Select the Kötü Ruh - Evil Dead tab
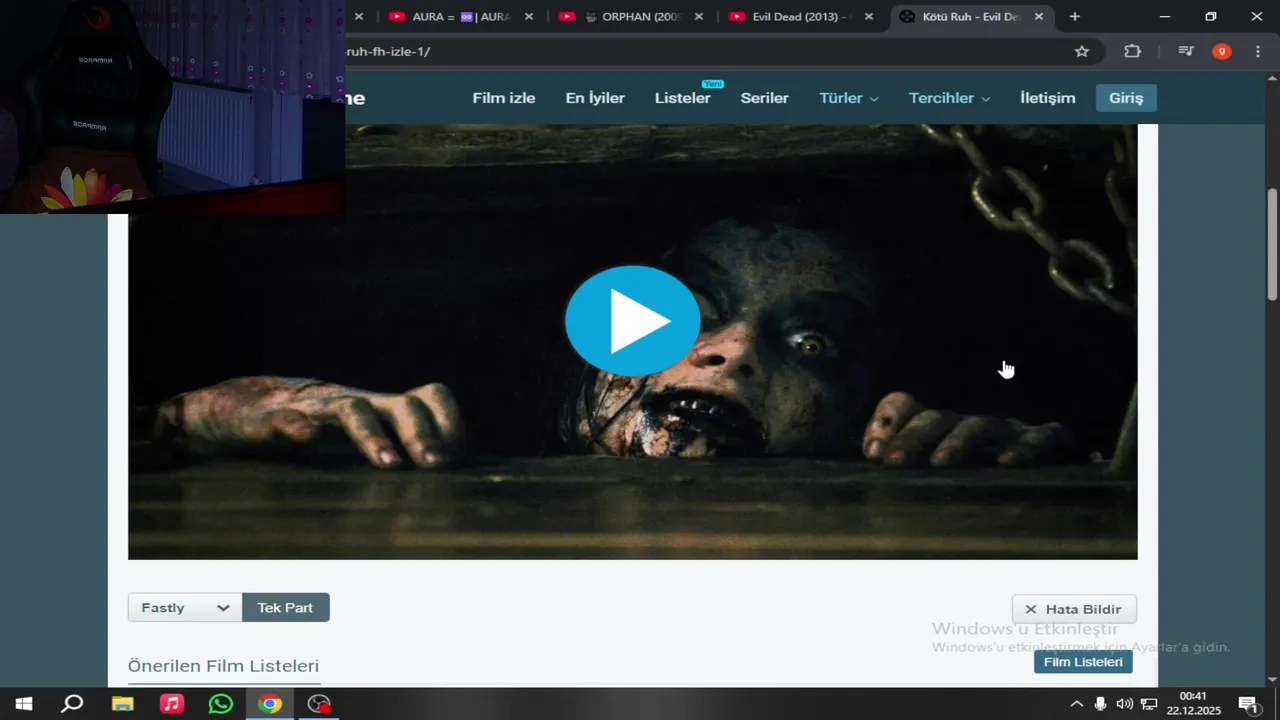The width and height of the screenshot is (1280, 720). [x=970, y=17]
